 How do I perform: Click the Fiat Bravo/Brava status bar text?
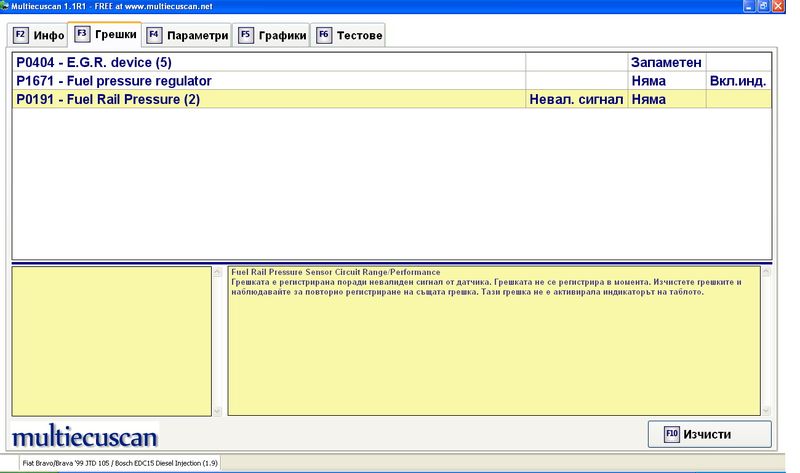click(120, 463)
